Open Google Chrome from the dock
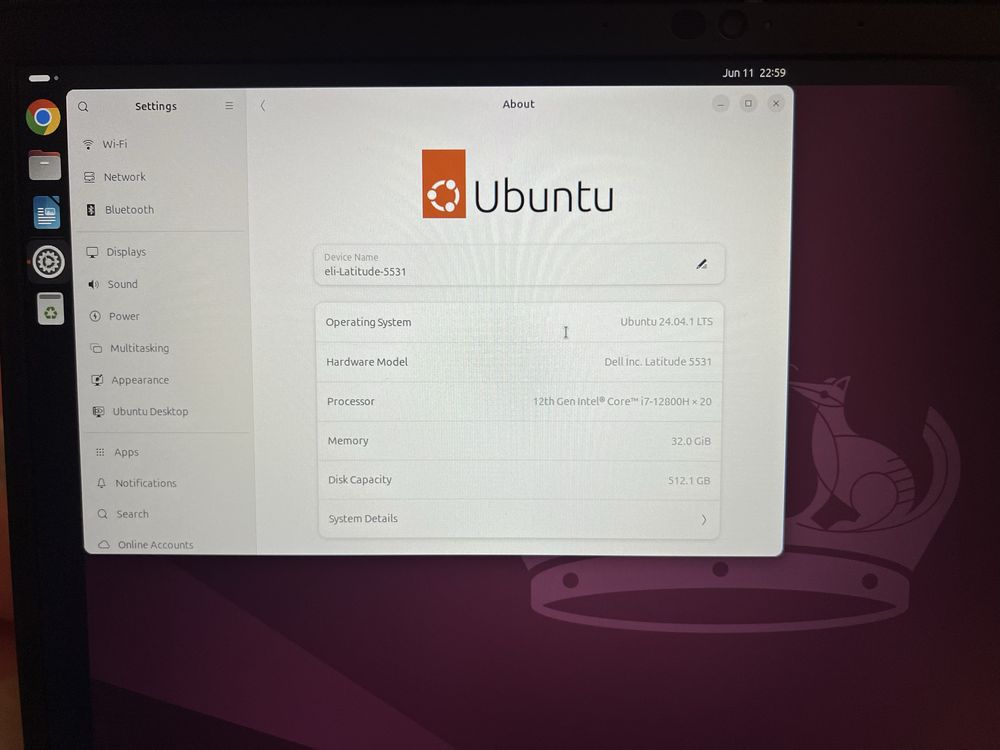The image size is (1000, 750). 43,117
